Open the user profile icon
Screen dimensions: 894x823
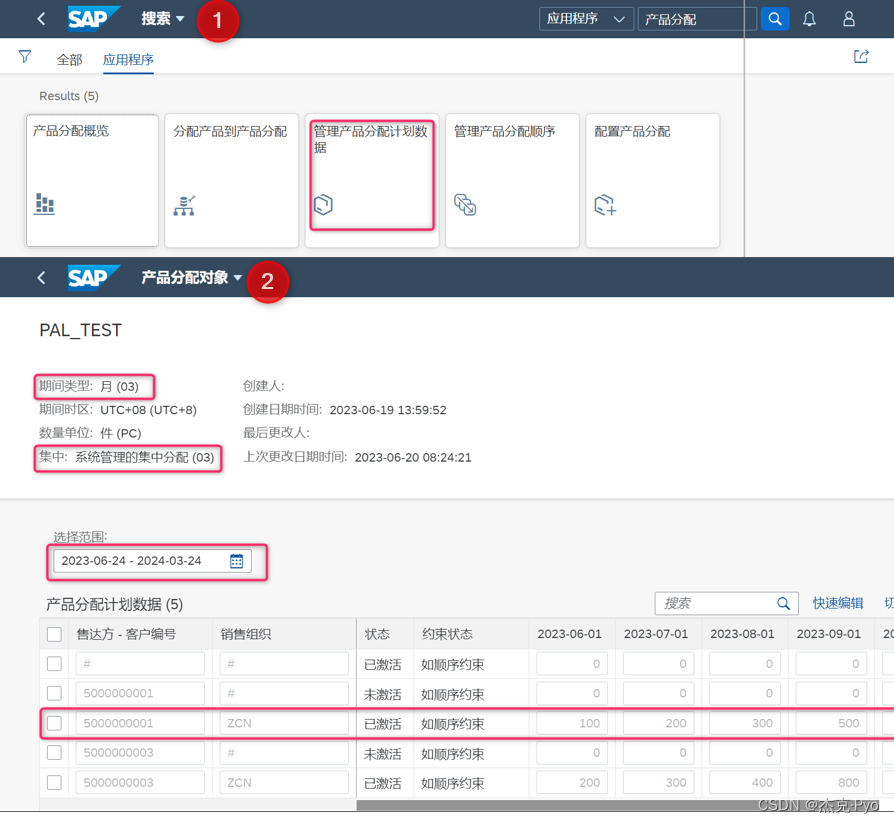[x=847, y=19]
